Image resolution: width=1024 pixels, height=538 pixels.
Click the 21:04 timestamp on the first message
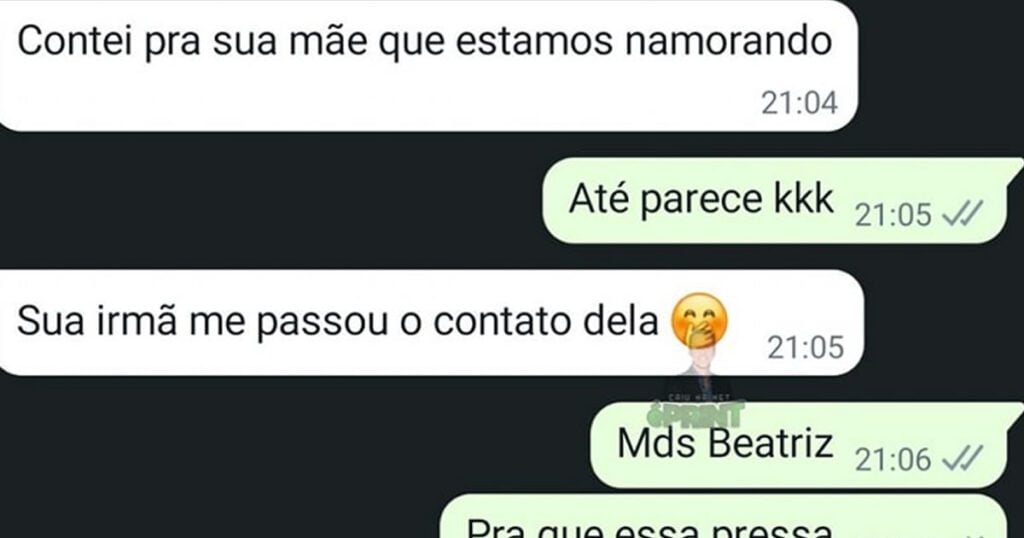(799, 103)
